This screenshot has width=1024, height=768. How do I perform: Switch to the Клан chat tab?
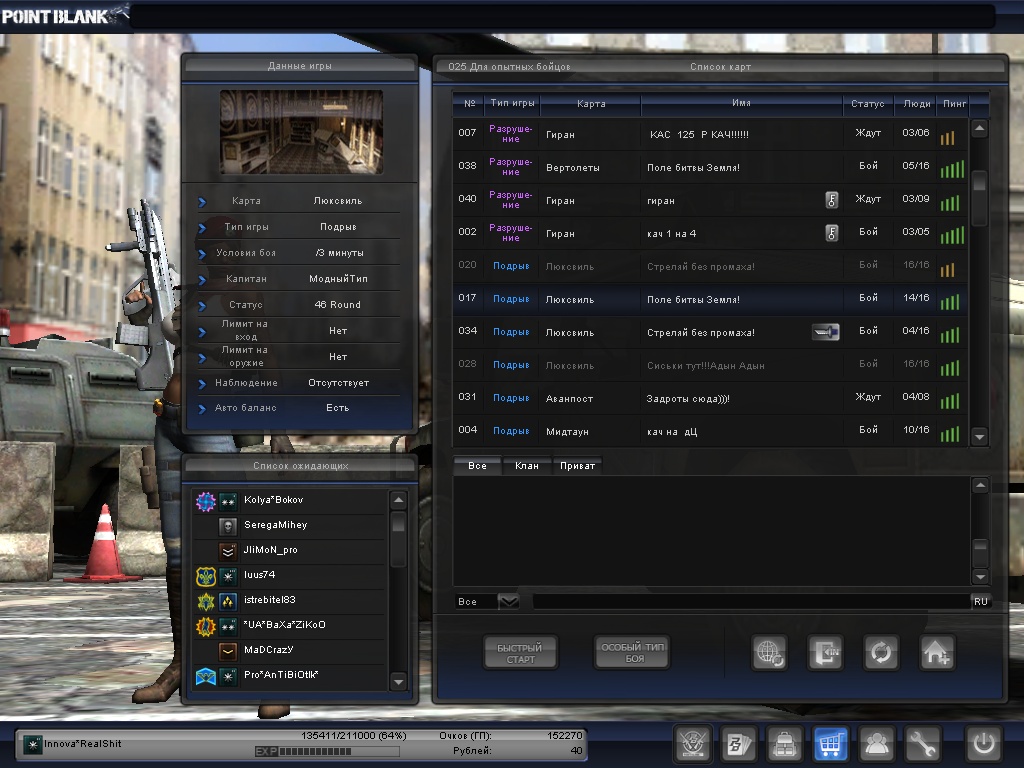527,466
